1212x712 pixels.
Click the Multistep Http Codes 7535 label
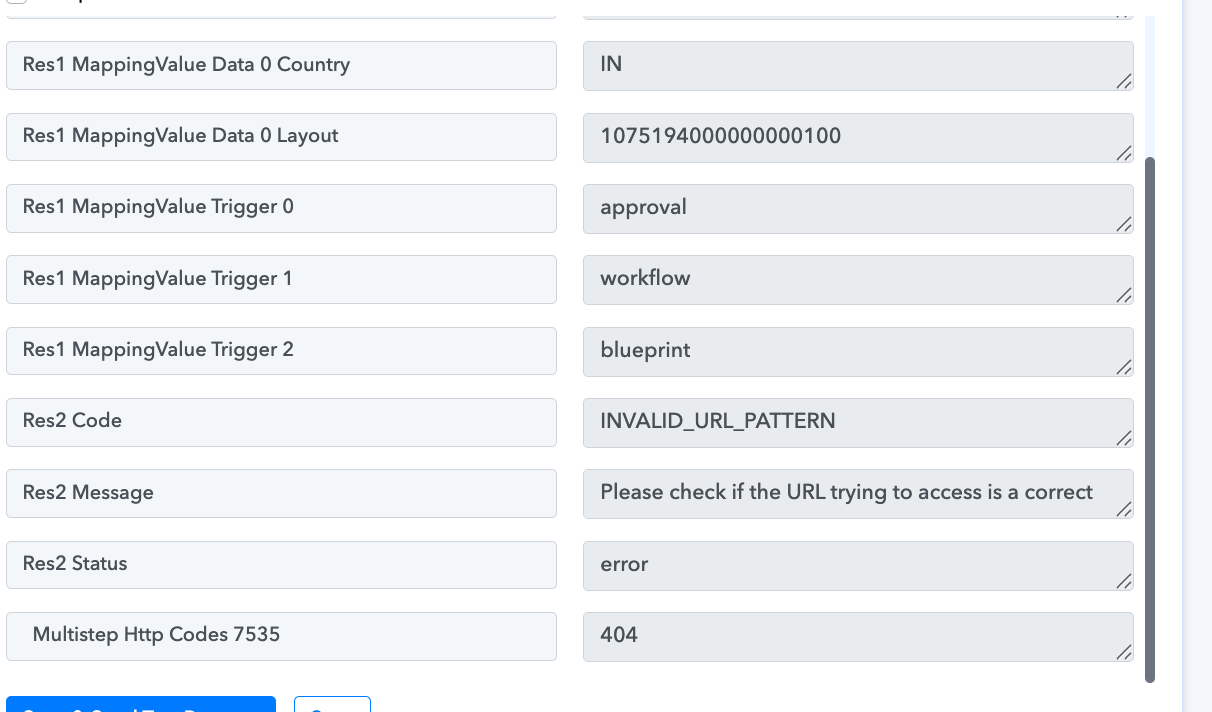click(281, 636)
